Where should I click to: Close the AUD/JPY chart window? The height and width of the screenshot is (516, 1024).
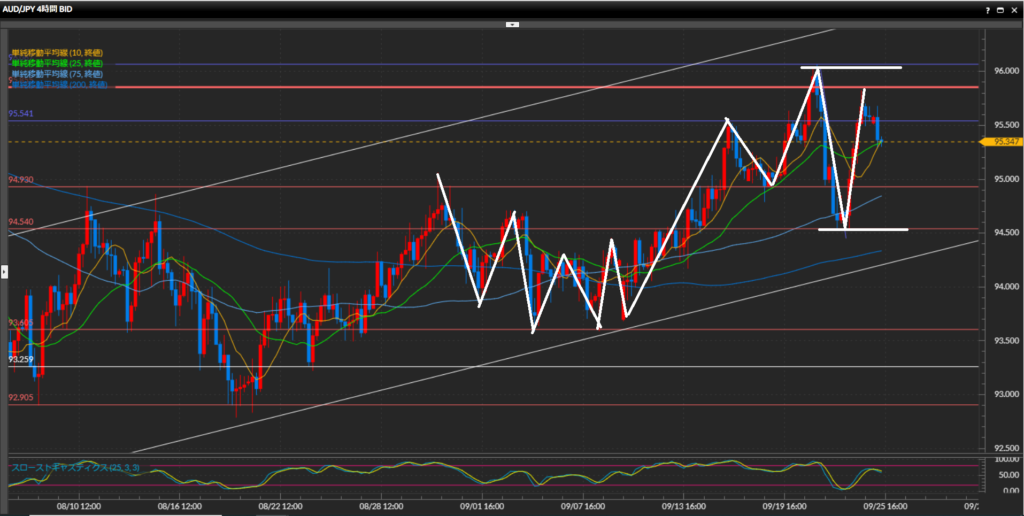(1012, 9)
